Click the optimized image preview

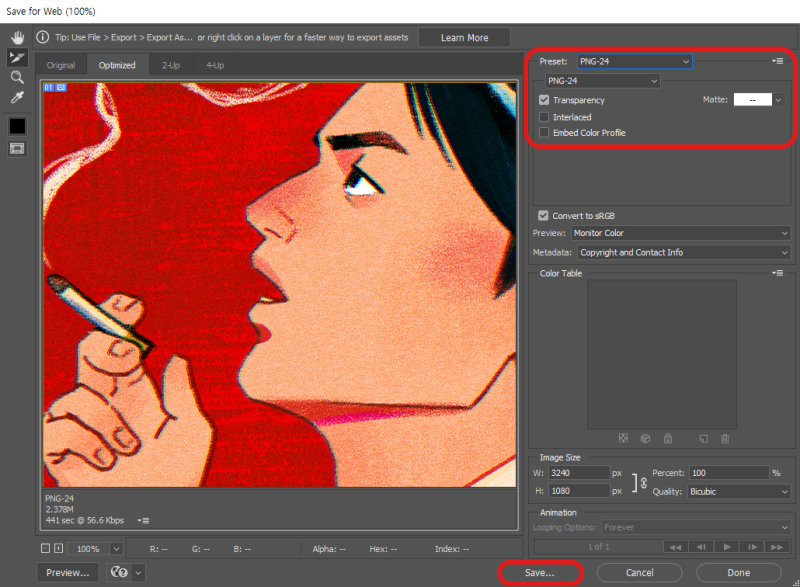[x=280, y=285]
